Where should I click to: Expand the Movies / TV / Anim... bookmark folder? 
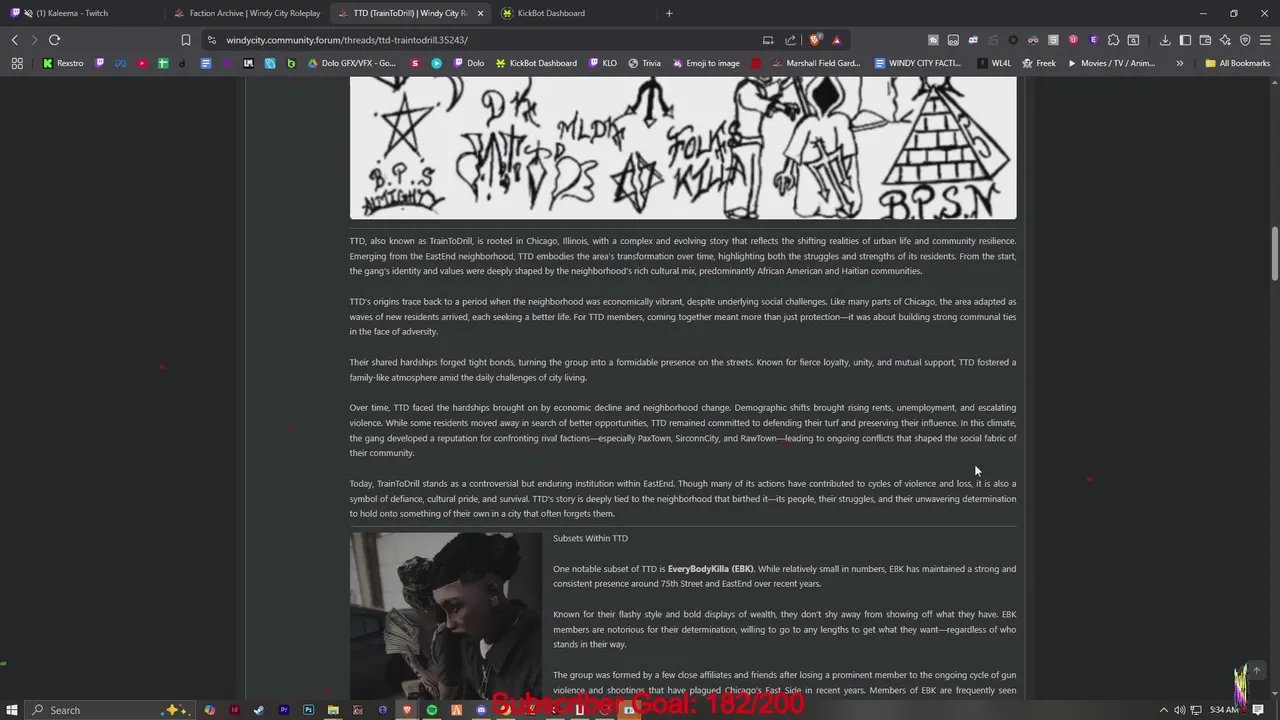tap(1110, 63)
